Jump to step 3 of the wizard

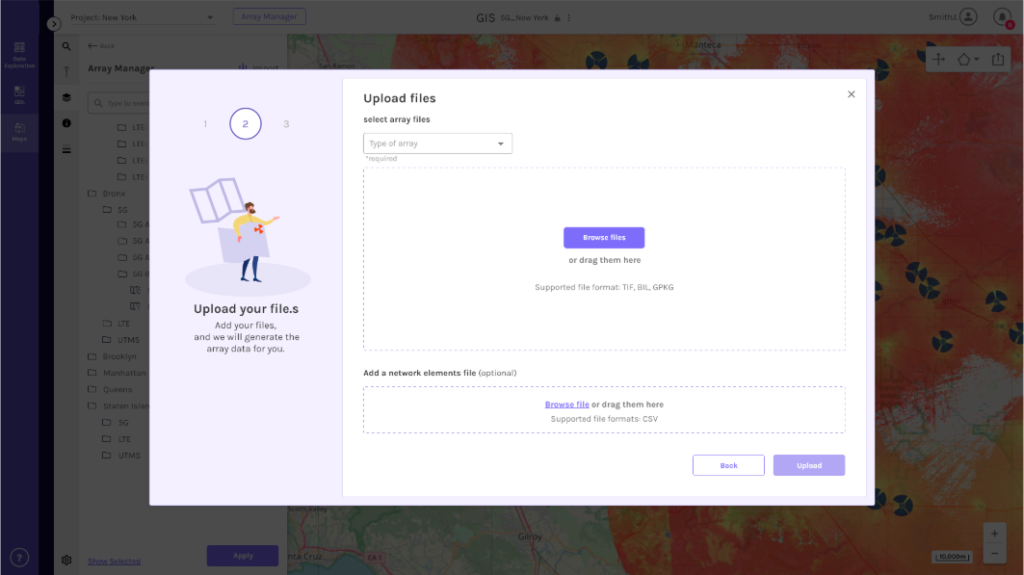(x=286, y=124)
